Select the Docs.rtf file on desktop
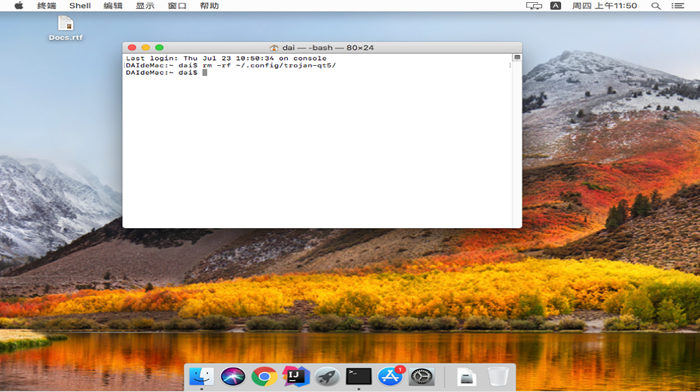The width and height of the screenshot is (700, 392). tap(66, 28)
